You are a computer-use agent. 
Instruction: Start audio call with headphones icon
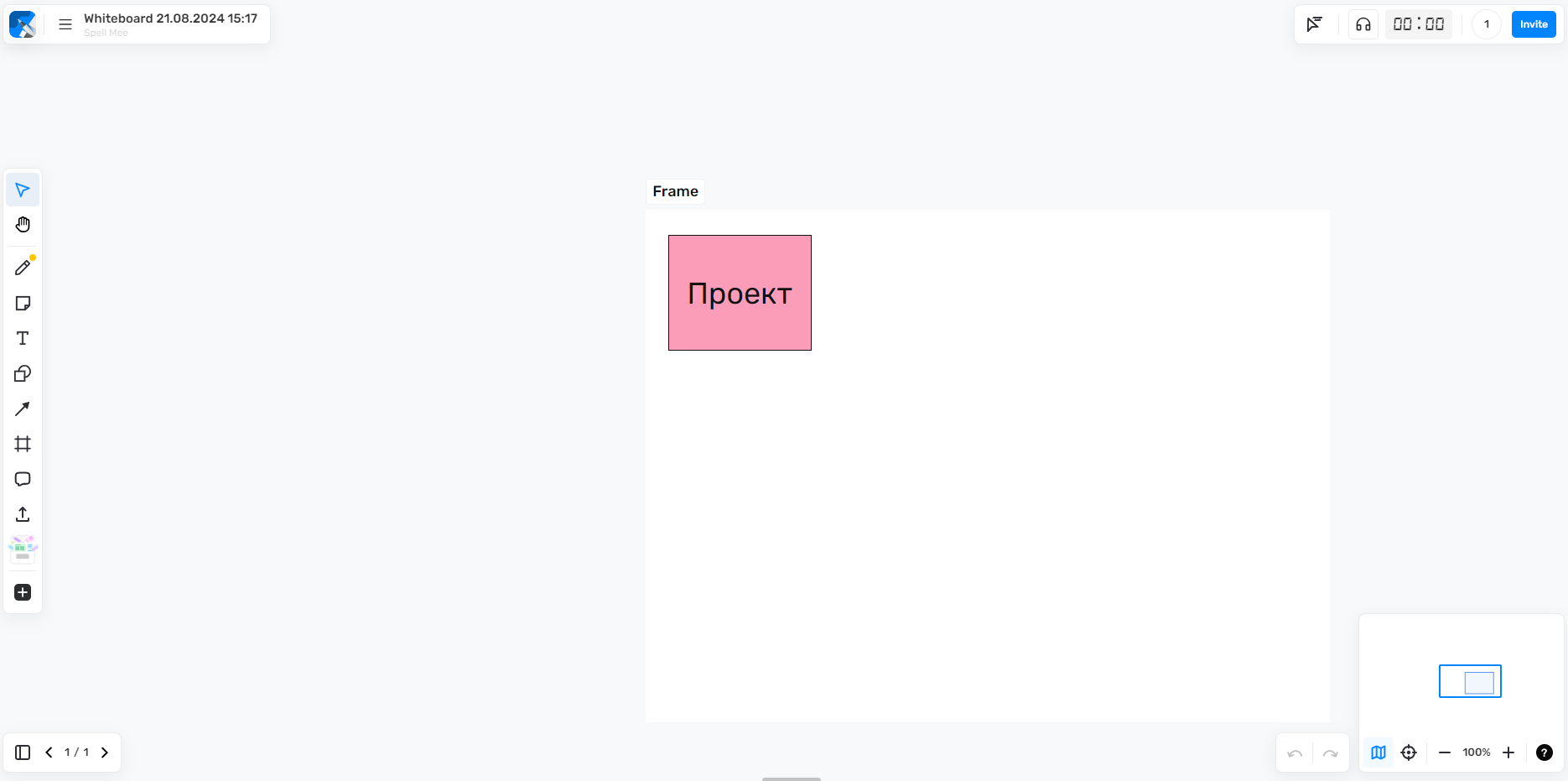pos(1363,24)
